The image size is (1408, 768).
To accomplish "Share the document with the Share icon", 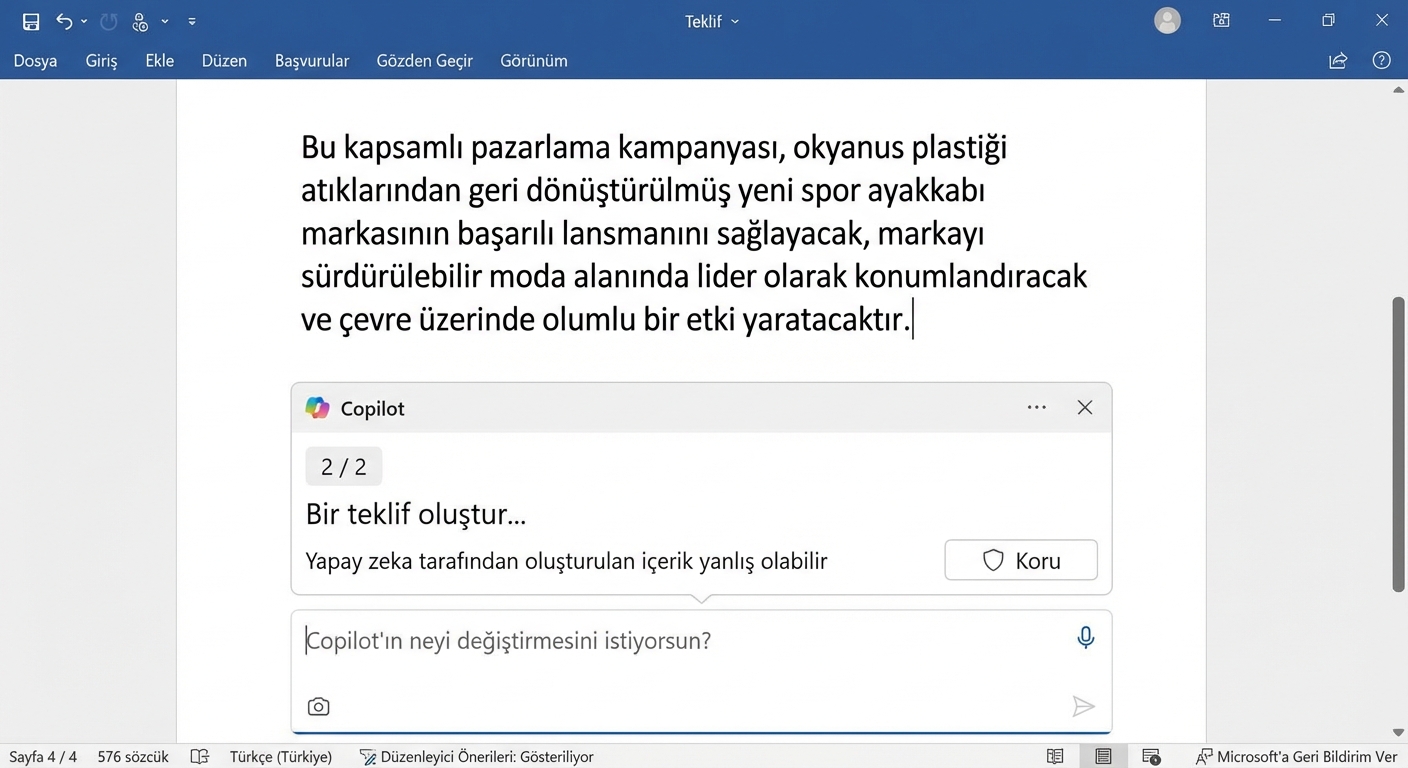I will pyautogui.click(x=1338, y=60).
